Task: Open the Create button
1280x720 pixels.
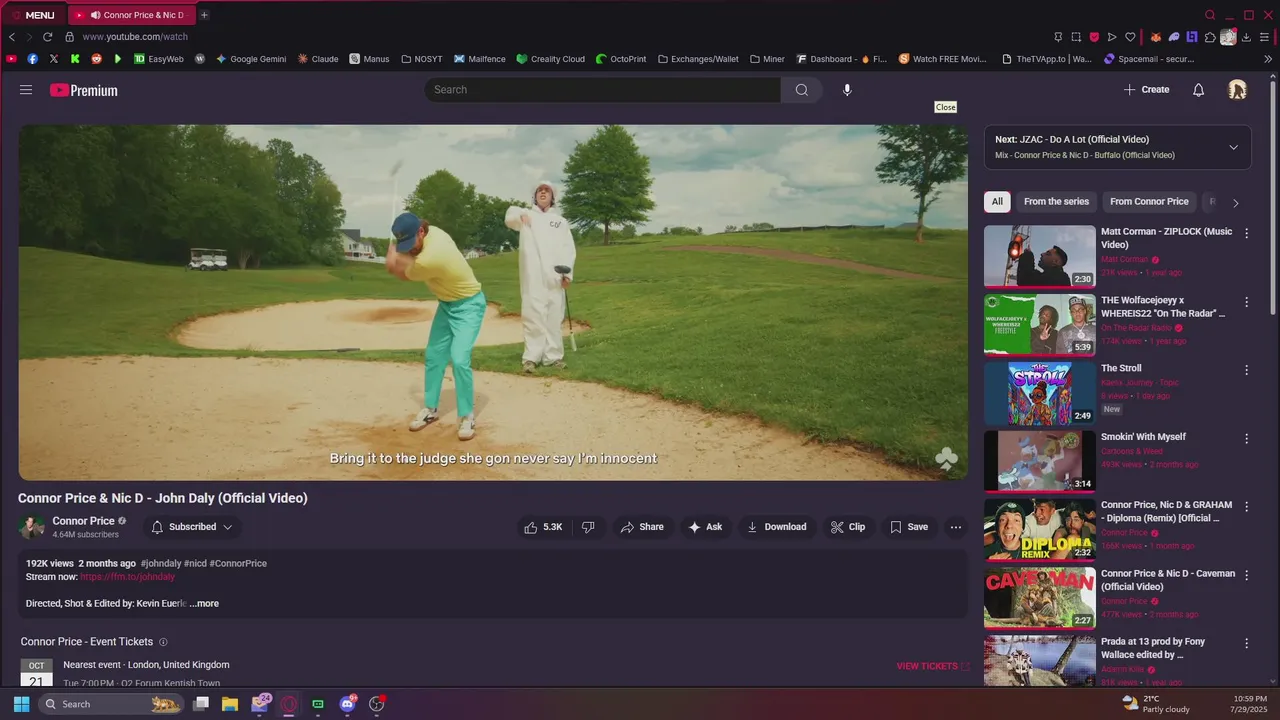Action: [1146, 90]
